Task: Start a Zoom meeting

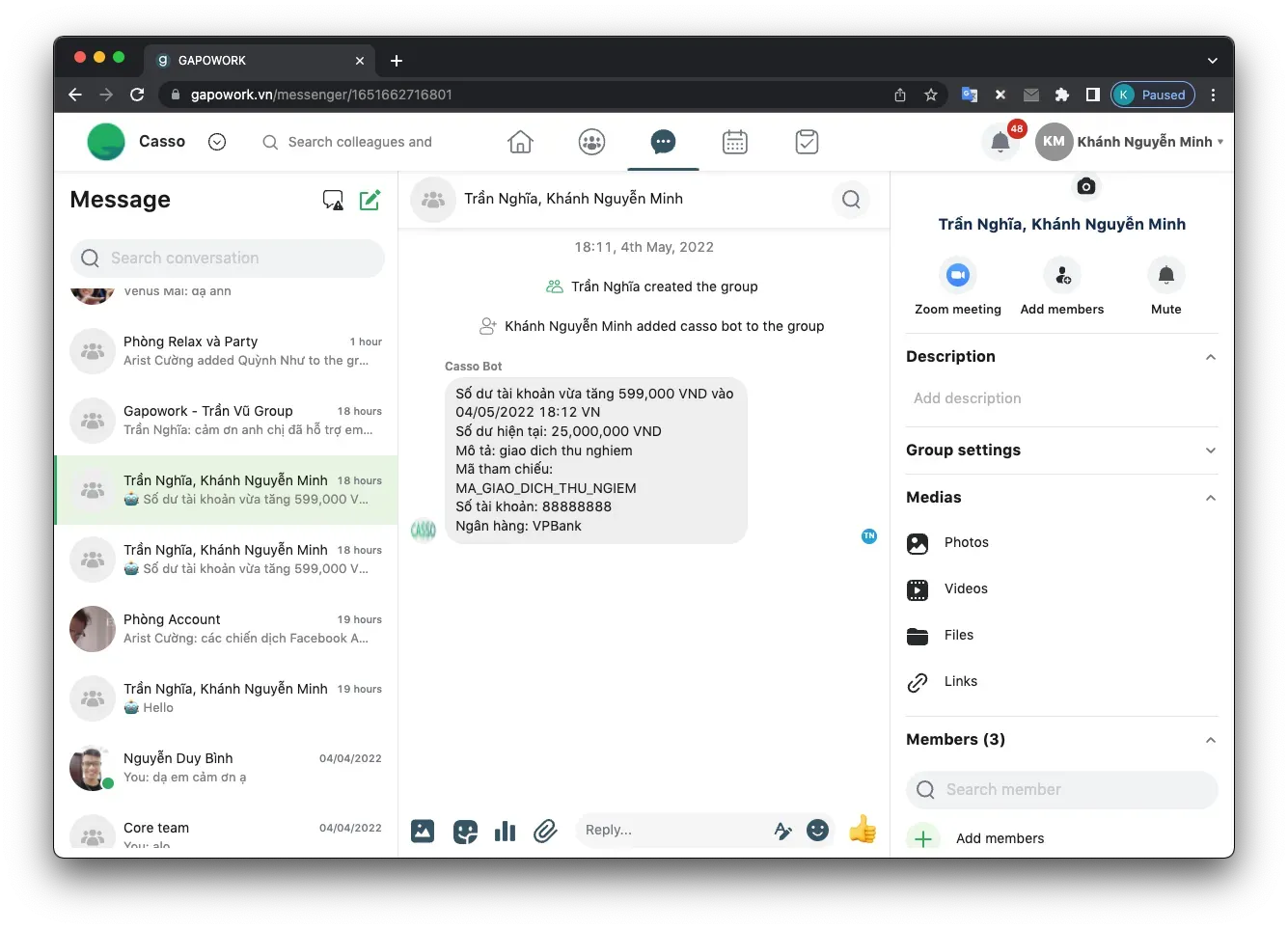Action: (x=957, y=287)
